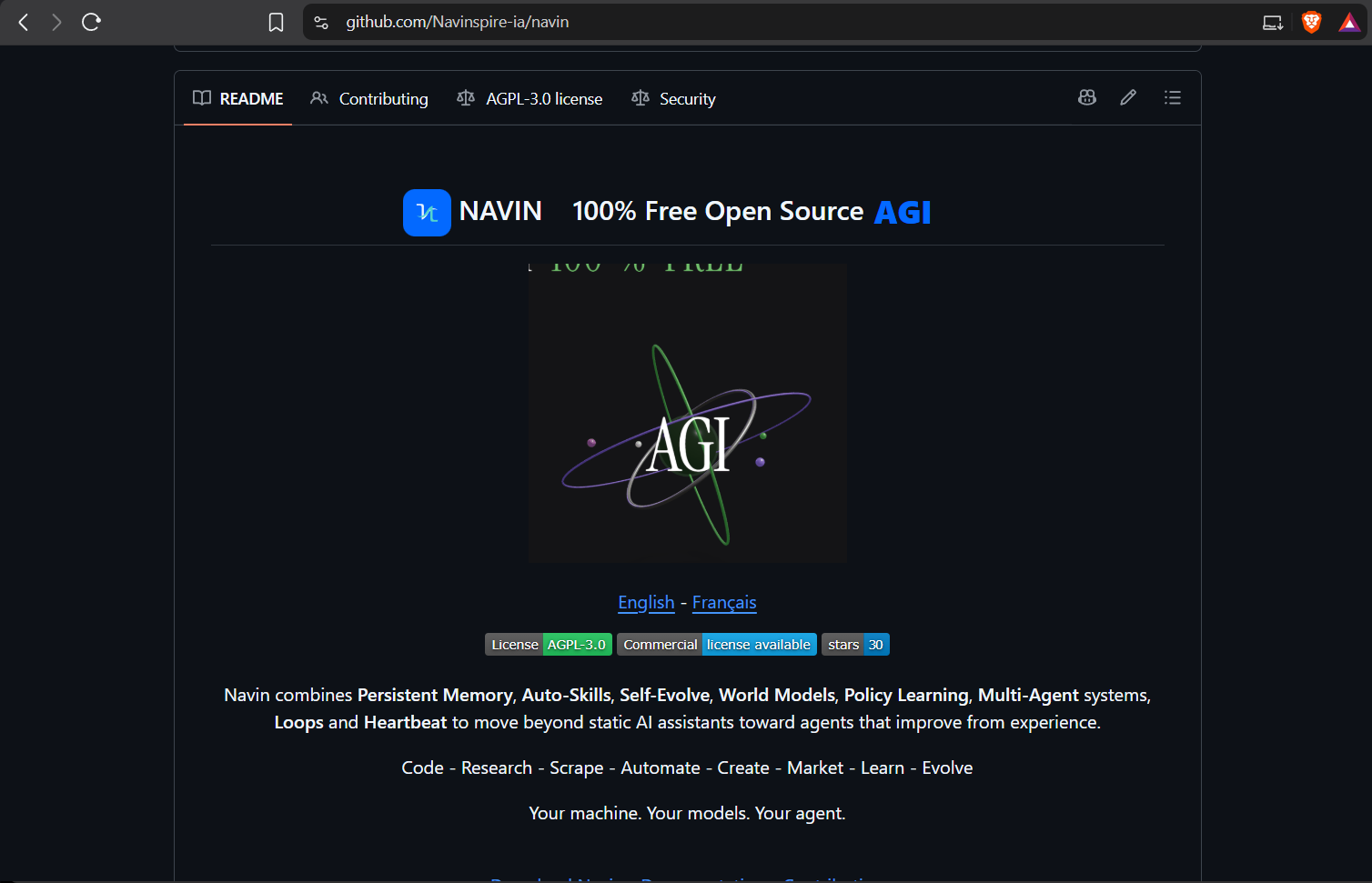Switch to the README tab

(x=238, y=98)
